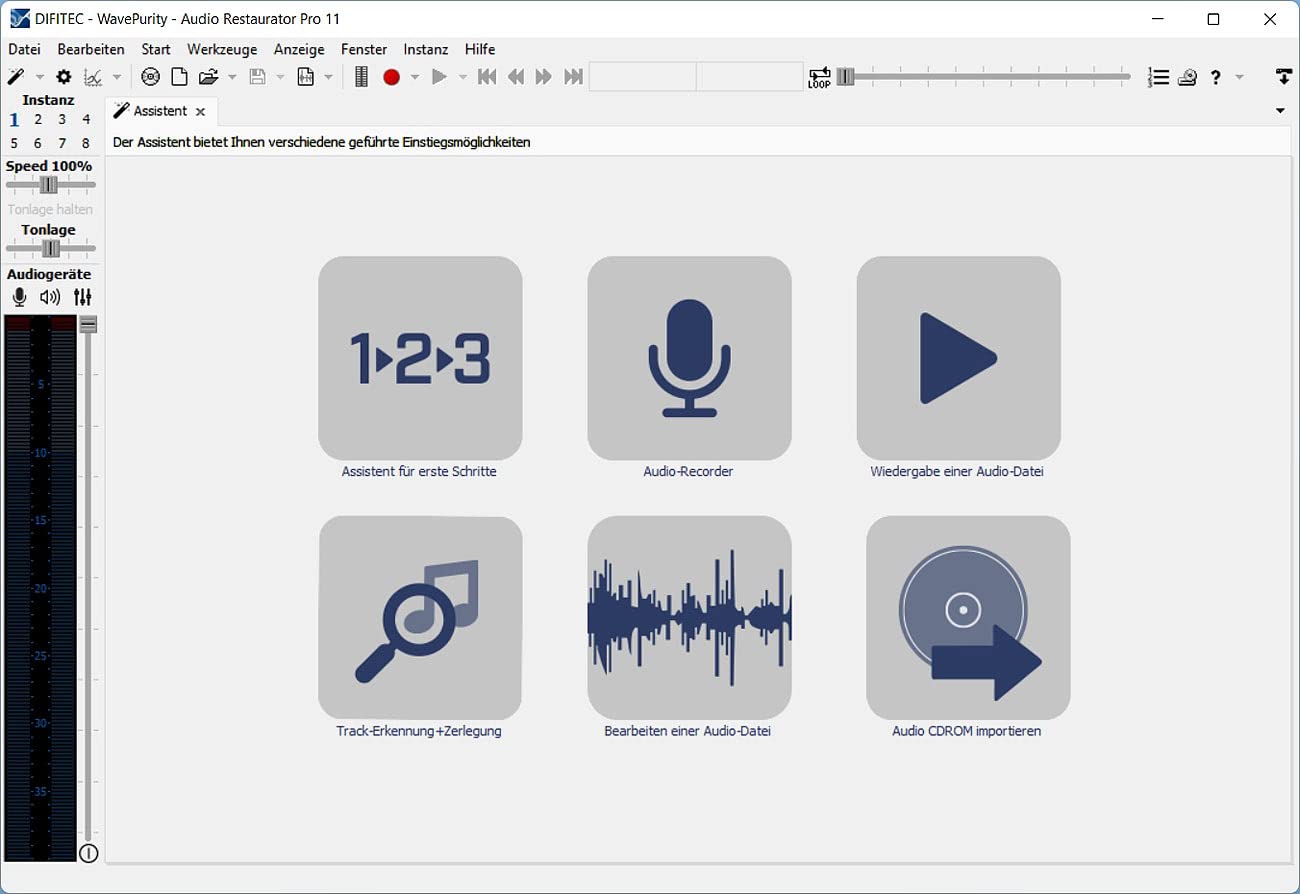The image size is (1300, 894).
Task: Click the playback position slider handle
Action: 846,77
